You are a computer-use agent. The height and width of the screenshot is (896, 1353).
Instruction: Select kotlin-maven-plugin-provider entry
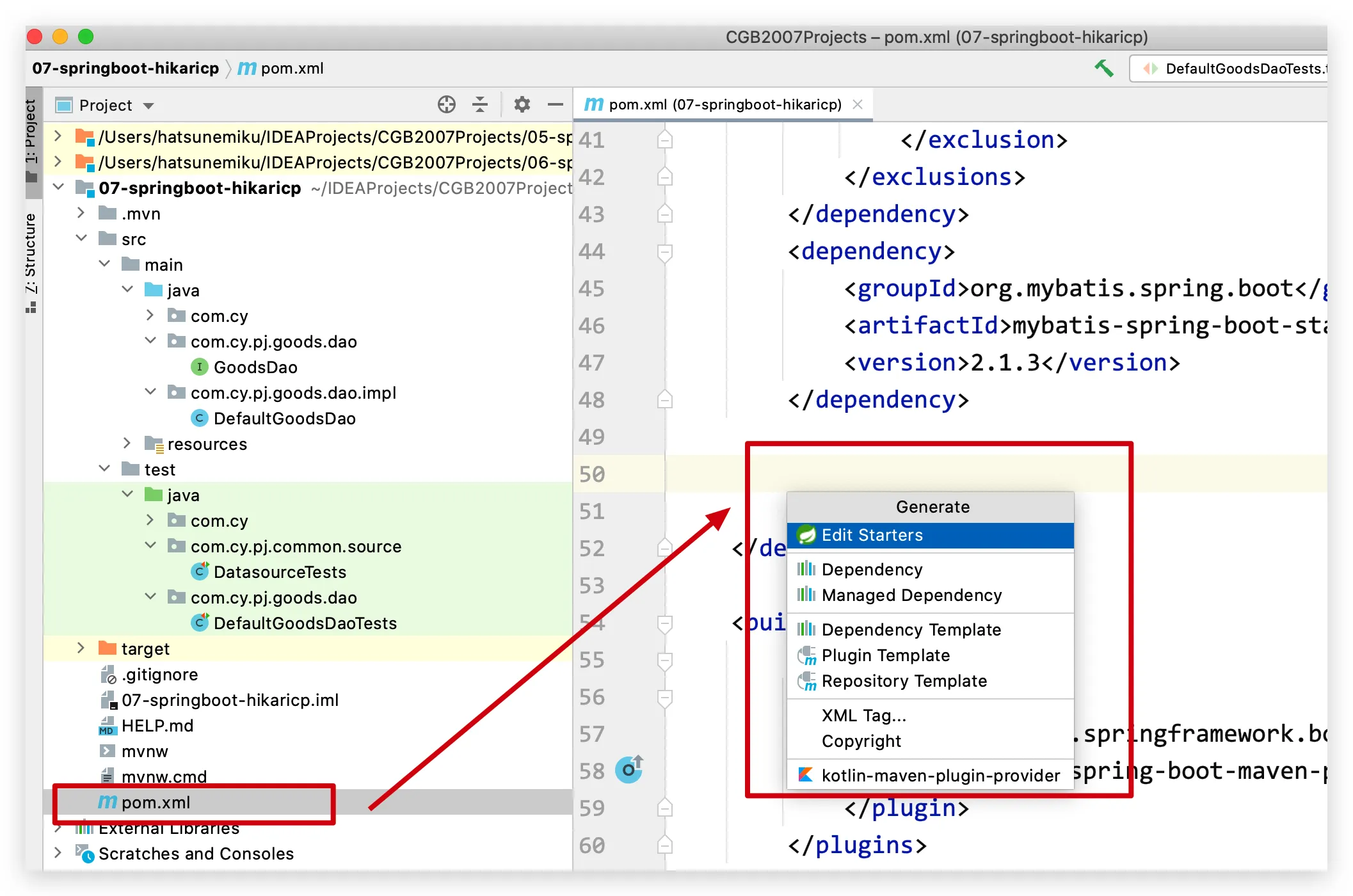pyautogui.click(x=931, y=776)
